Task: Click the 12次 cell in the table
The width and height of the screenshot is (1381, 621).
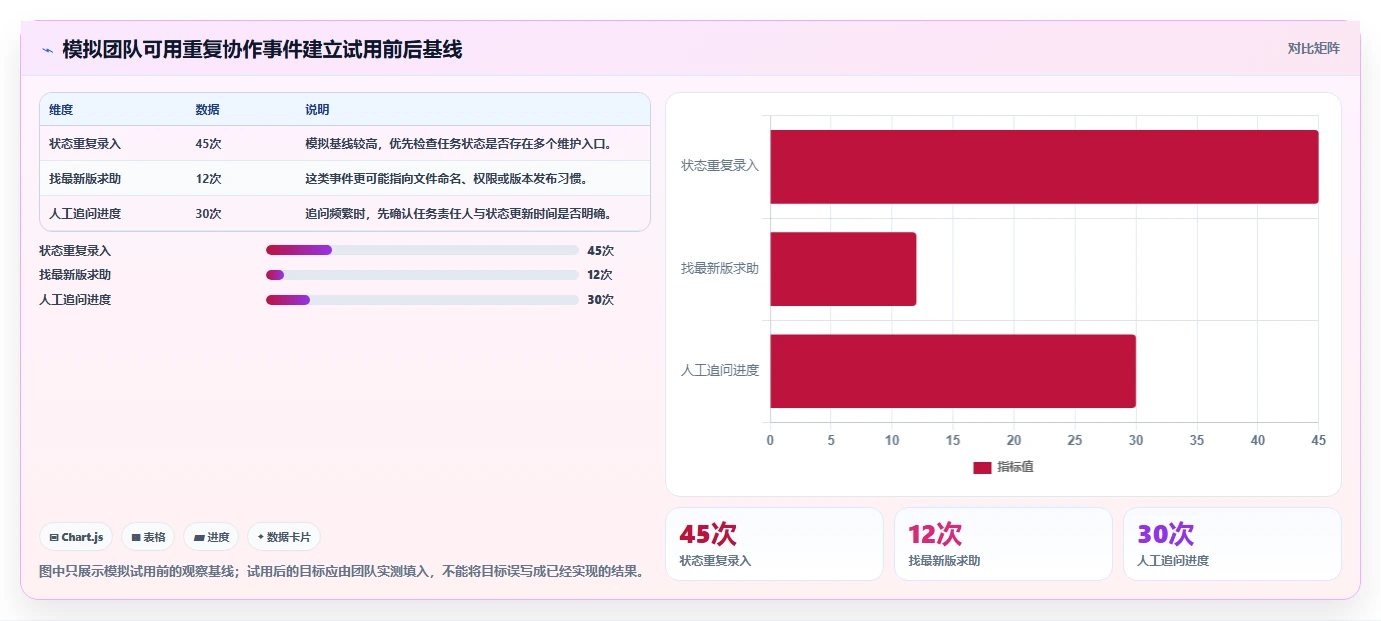Action: click(209, 179)
